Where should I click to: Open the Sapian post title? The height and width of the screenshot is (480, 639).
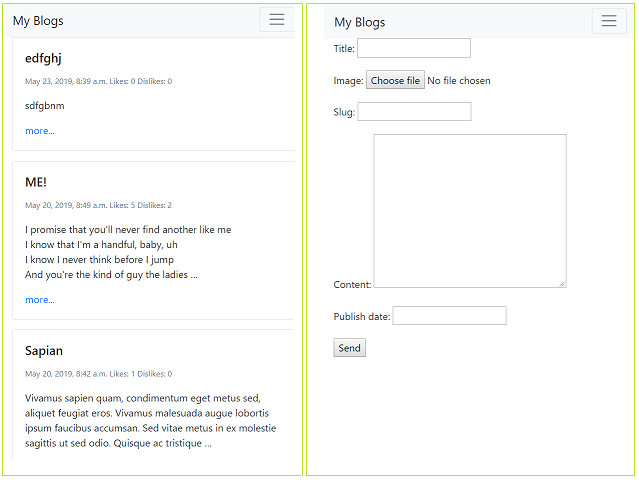[44, 351]
